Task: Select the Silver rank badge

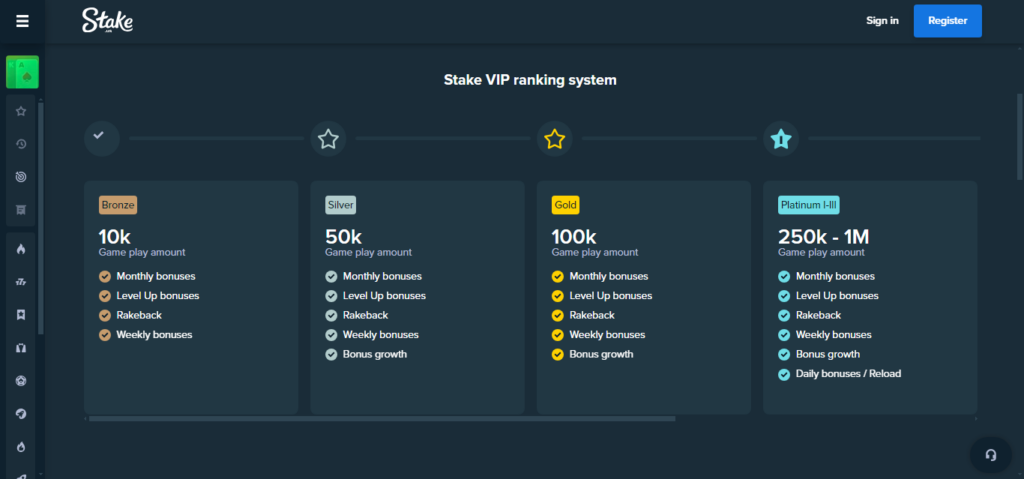Action: pyautogui.click(x=341, y=205)
